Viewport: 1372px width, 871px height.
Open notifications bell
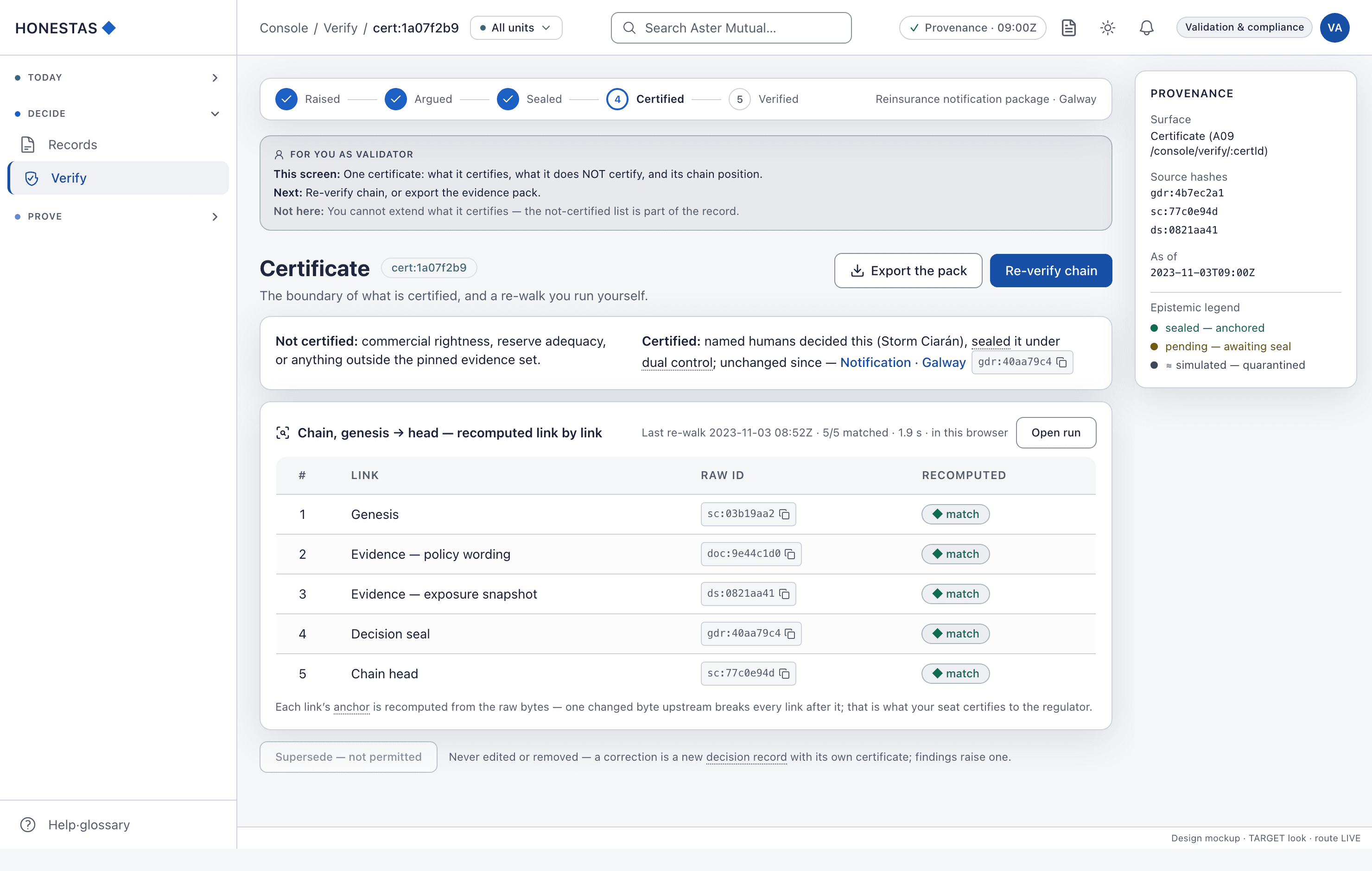[1146, 27]
